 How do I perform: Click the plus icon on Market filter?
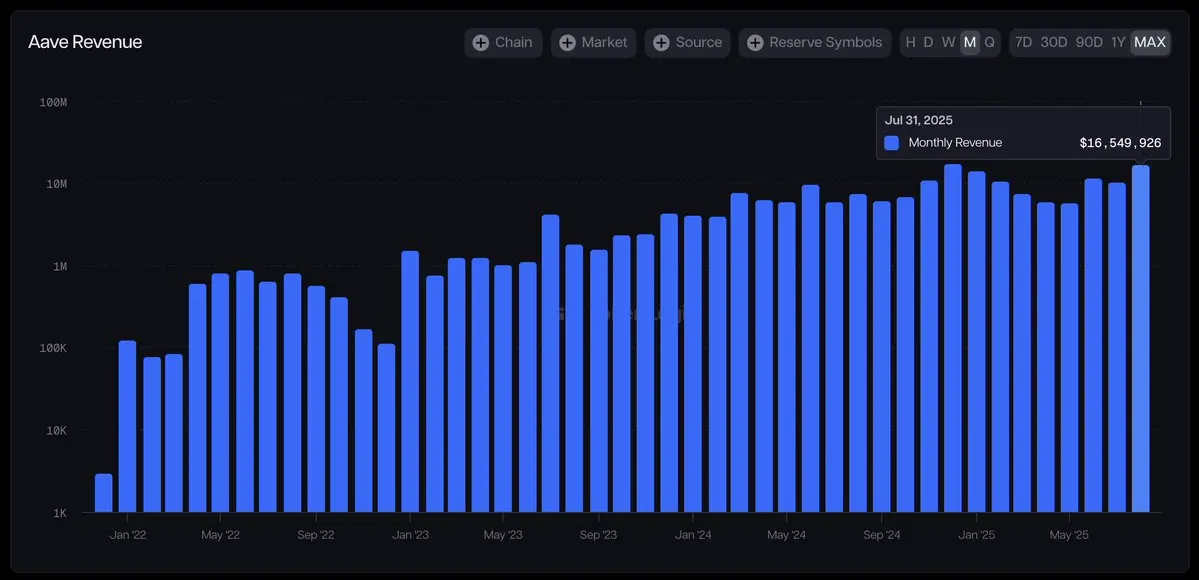pyautogui.click(x=567, y=43)
